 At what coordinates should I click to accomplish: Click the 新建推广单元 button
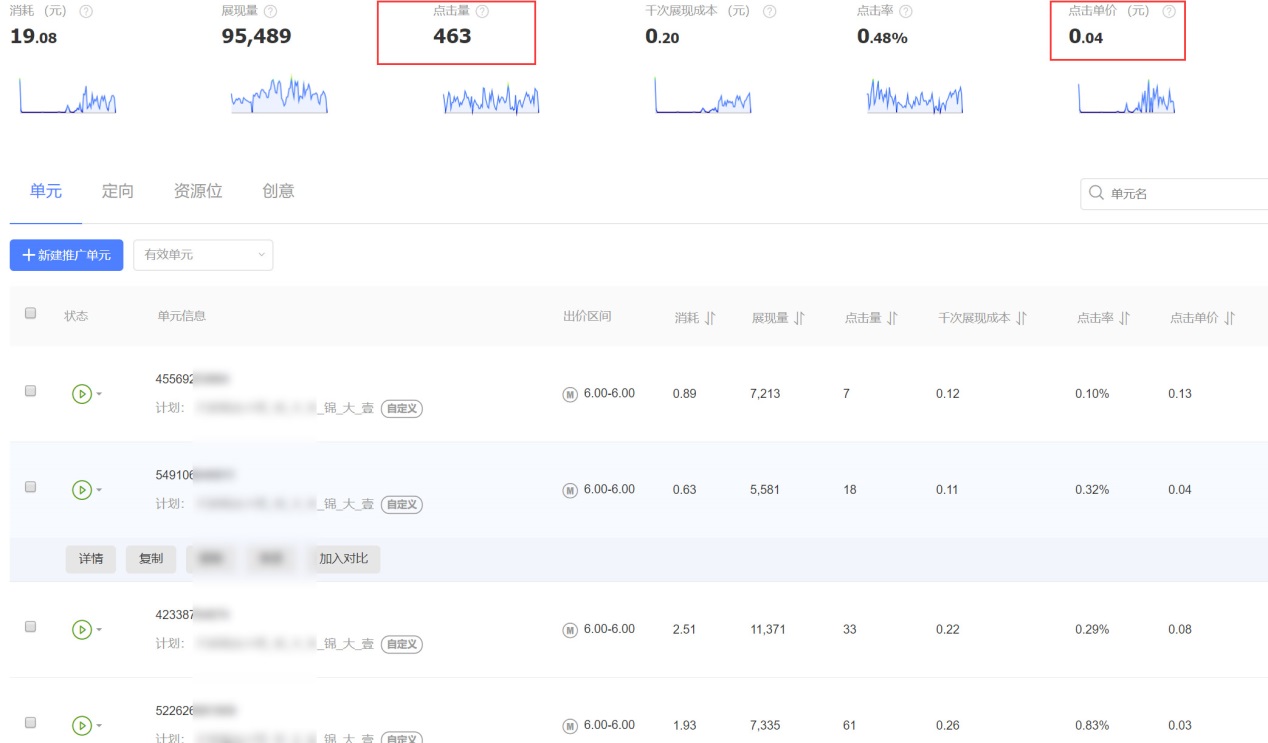click(67, 255)
